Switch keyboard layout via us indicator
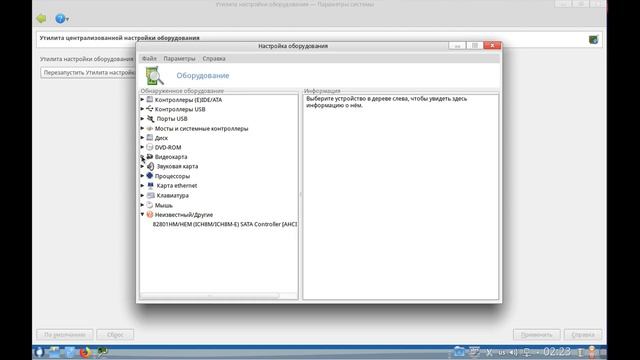 [x=502, y=352]
